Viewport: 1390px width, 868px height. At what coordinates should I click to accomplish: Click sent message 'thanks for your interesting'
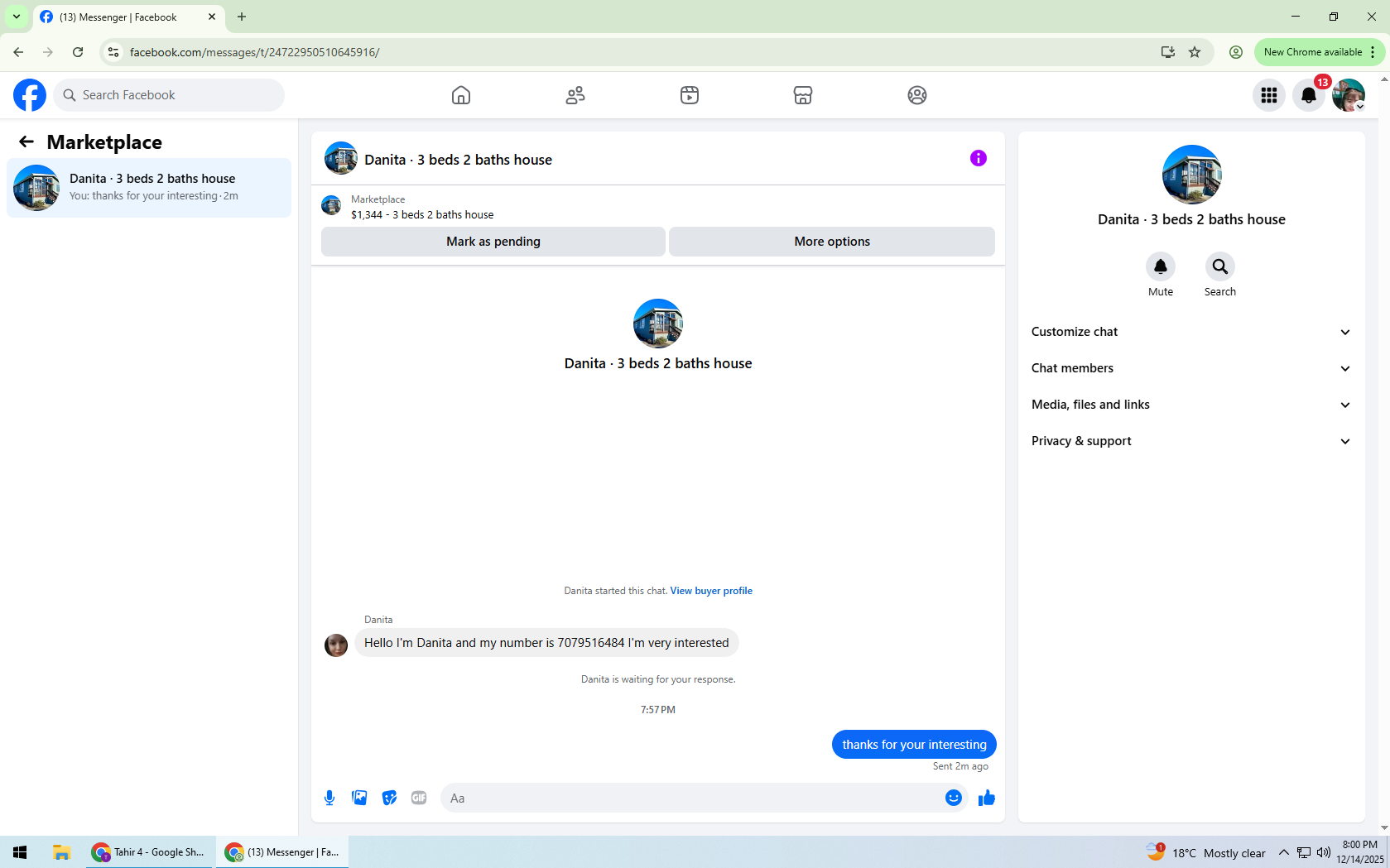tap(914, 745)
